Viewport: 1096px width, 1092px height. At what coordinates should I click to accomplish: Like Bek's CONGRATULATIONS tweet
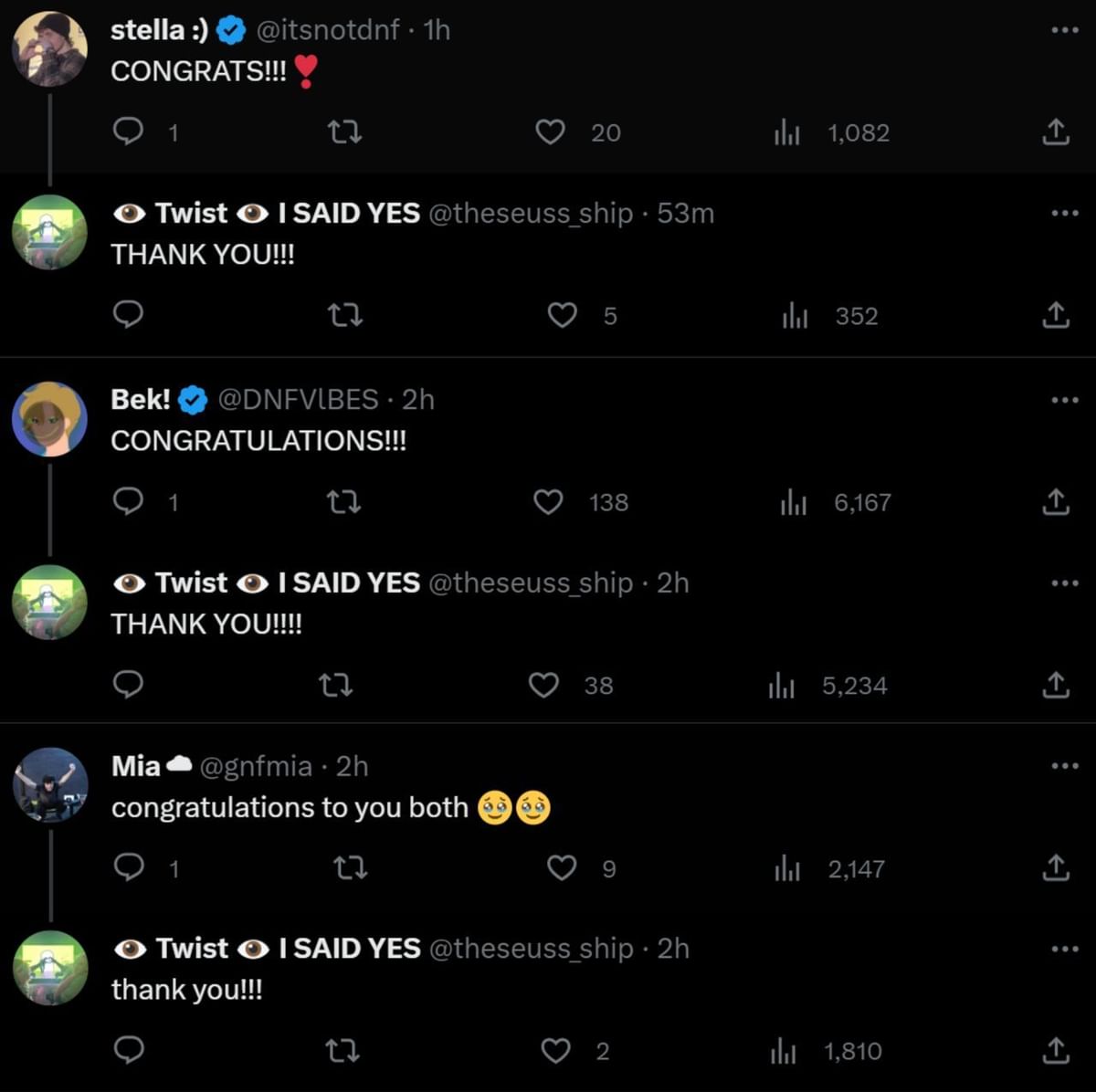[548, 502]
